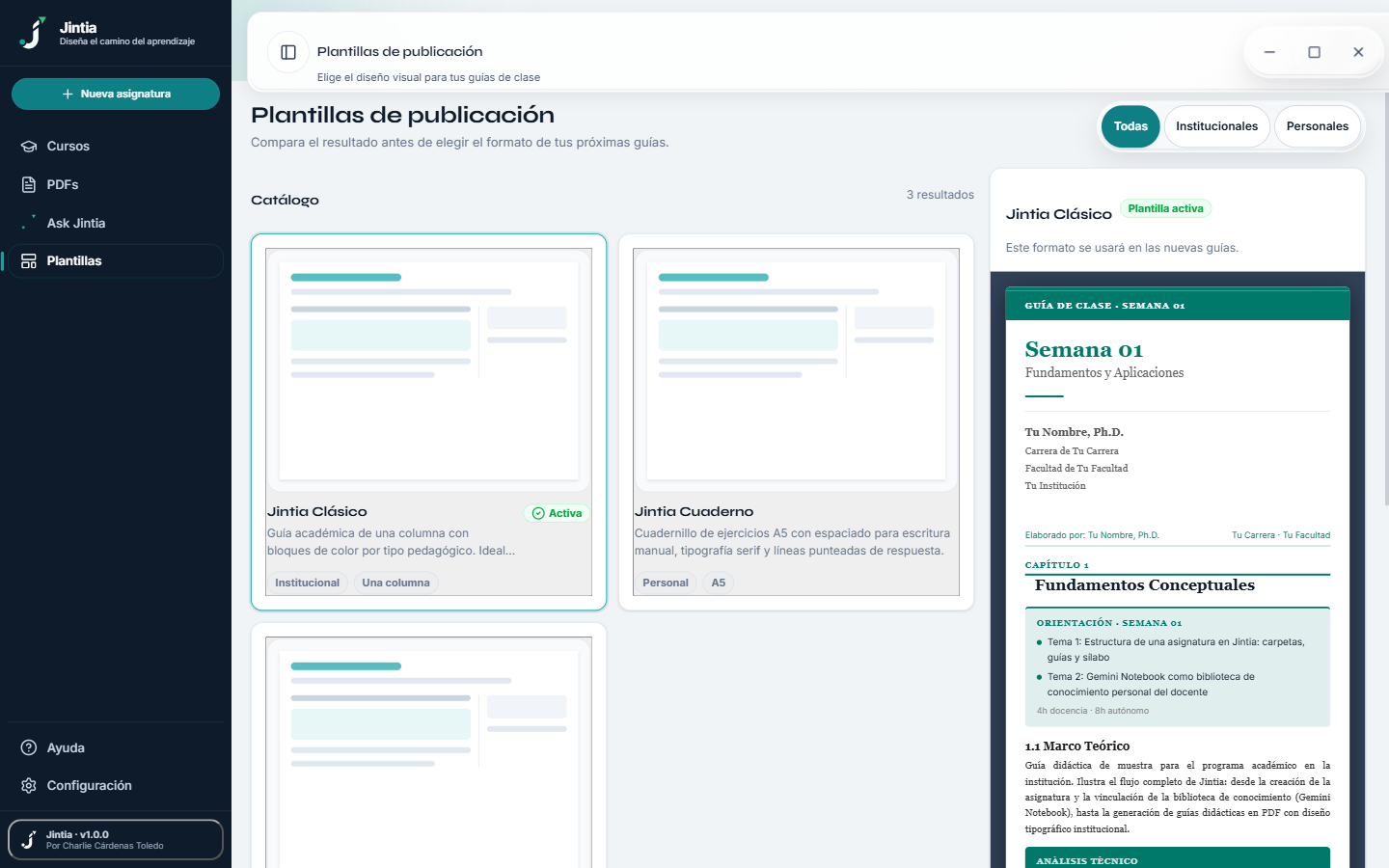Close the Jintia window
The image size is (1389, 868).
pyautogui.click(x=1358, y=52)
